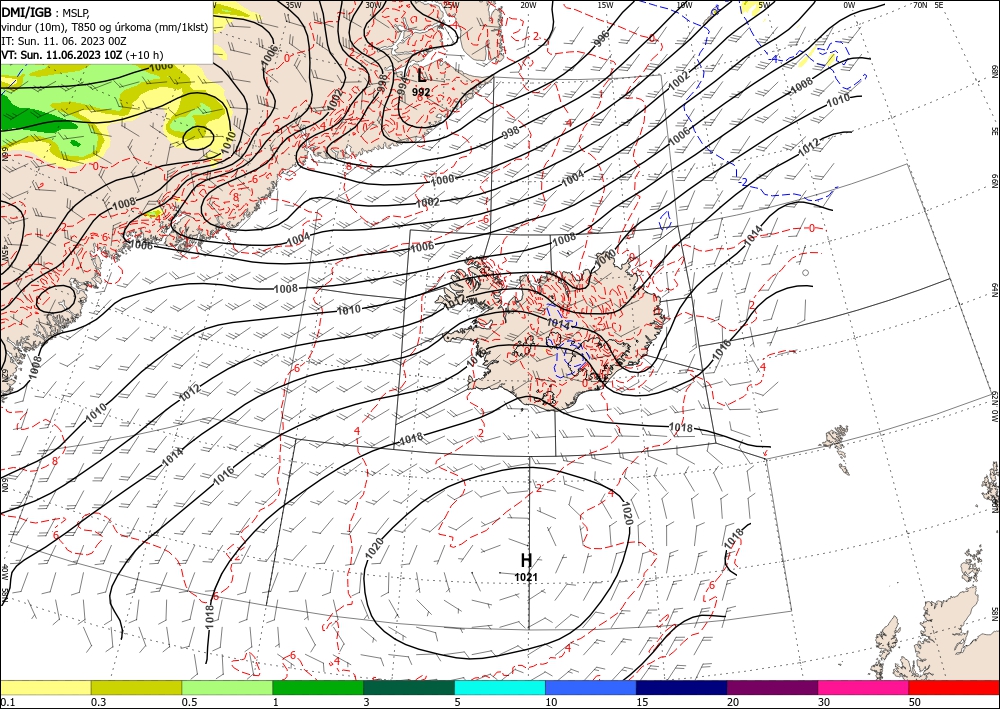Viewport: 1000px width, 709px height.
Task: Click the '30W' longitude label at top
Action: (374, 5)
